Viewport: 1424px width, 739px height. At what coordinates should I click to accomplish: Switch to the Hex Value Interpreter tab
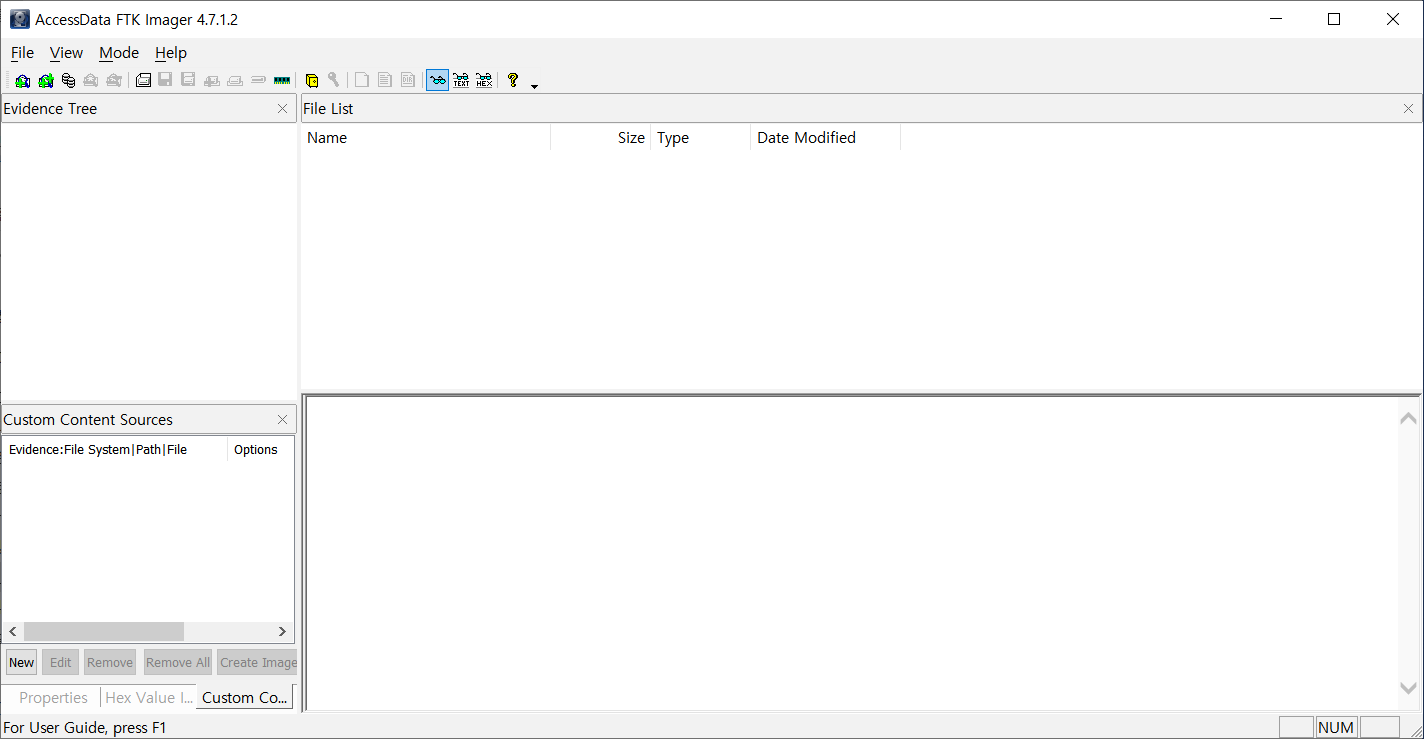point(148,698)
